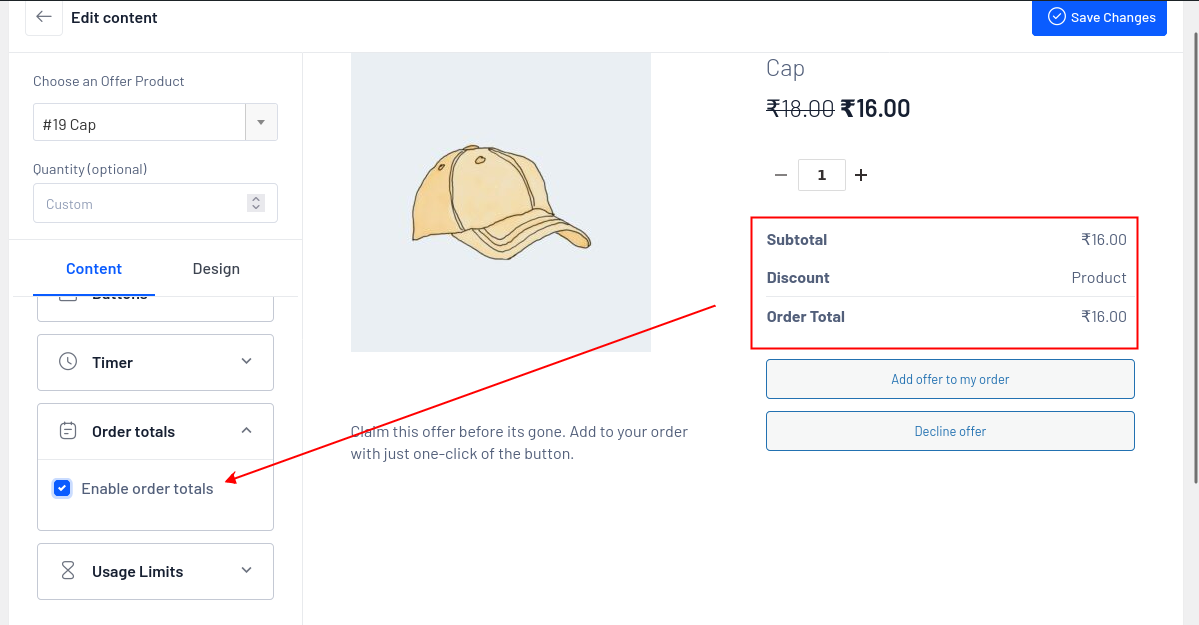Click the Timer clock icon
The height and width of the screenshot is (625, 1199).
tap(68, 362)
